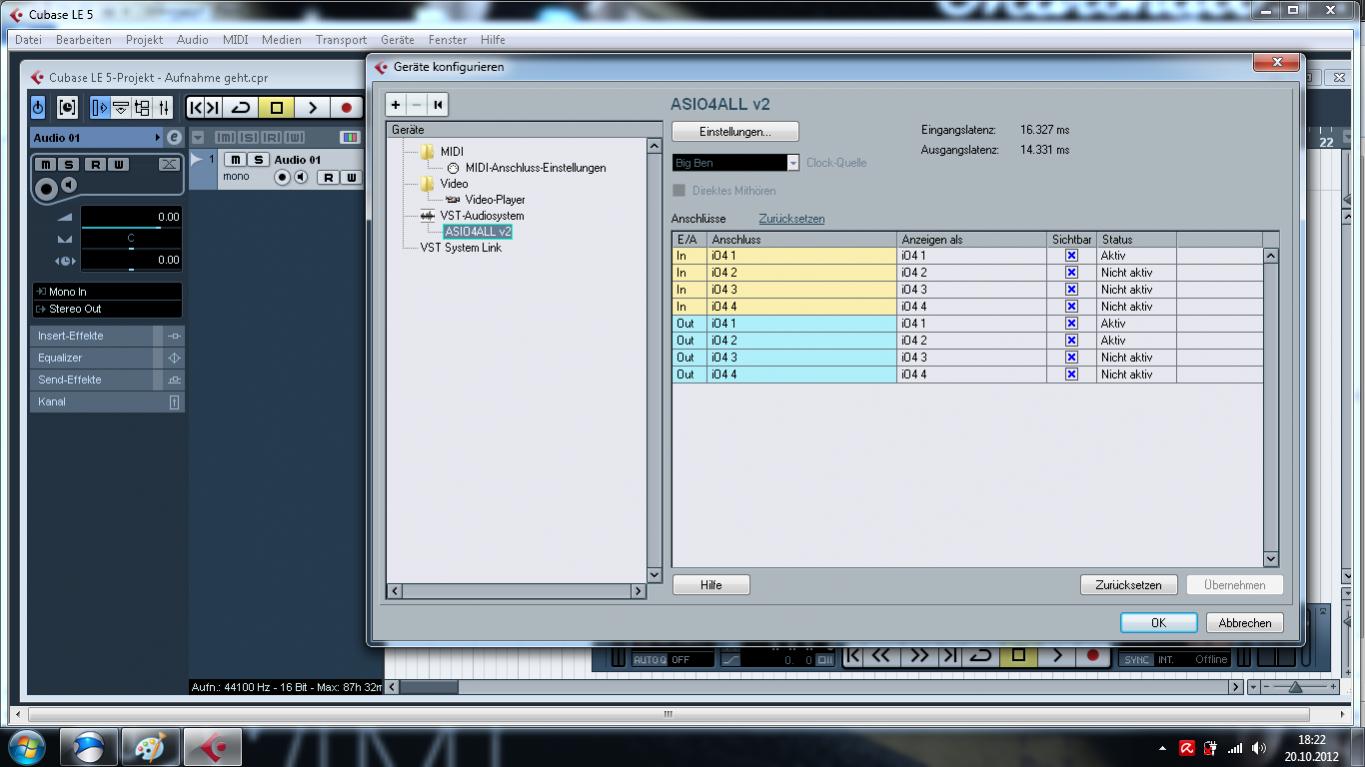
Task: Open the Datei menu
Action: pyautogui.click(x=28, y=40)
